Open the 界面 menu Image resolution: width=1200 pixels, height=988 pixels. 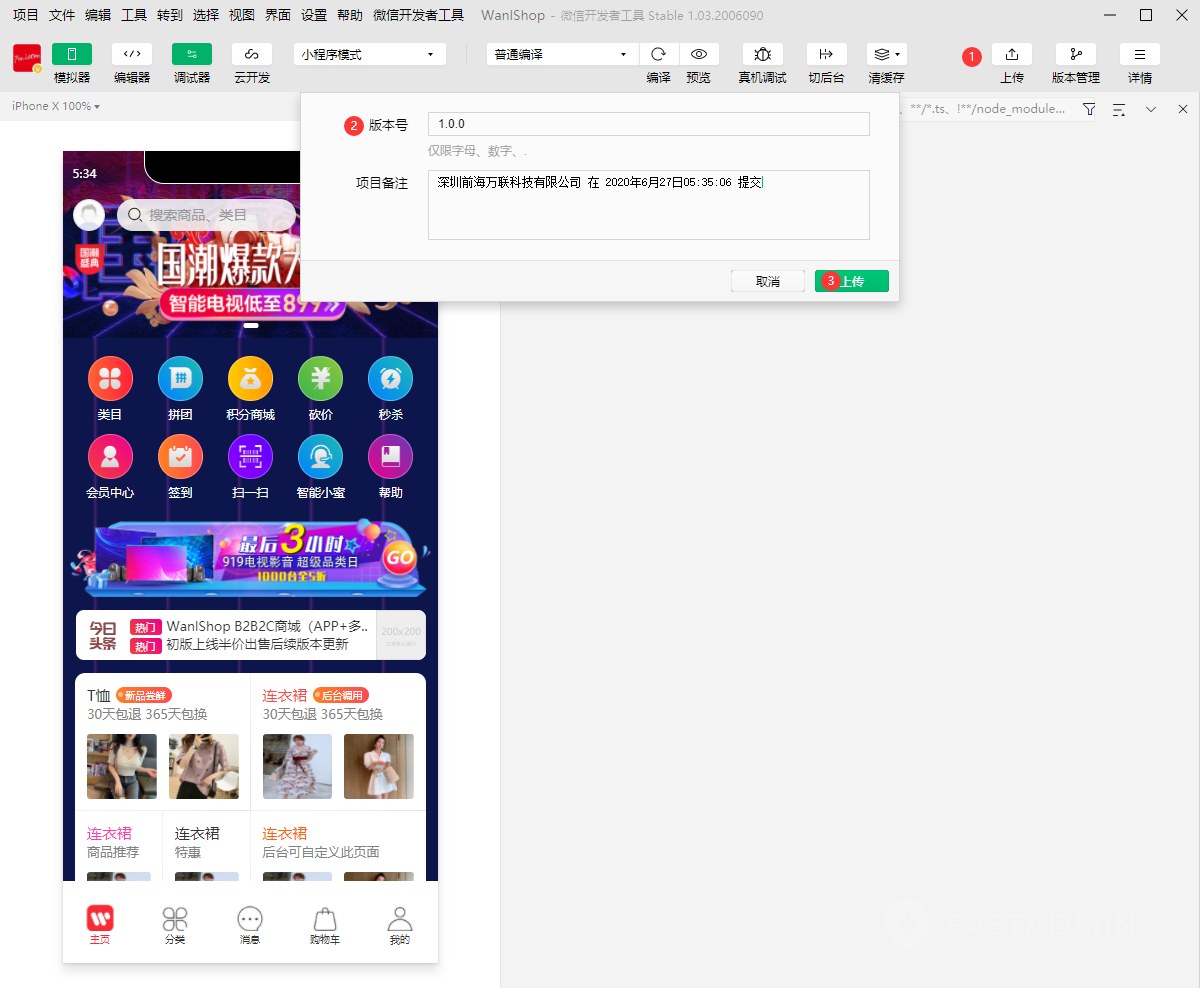click(278, 15)
